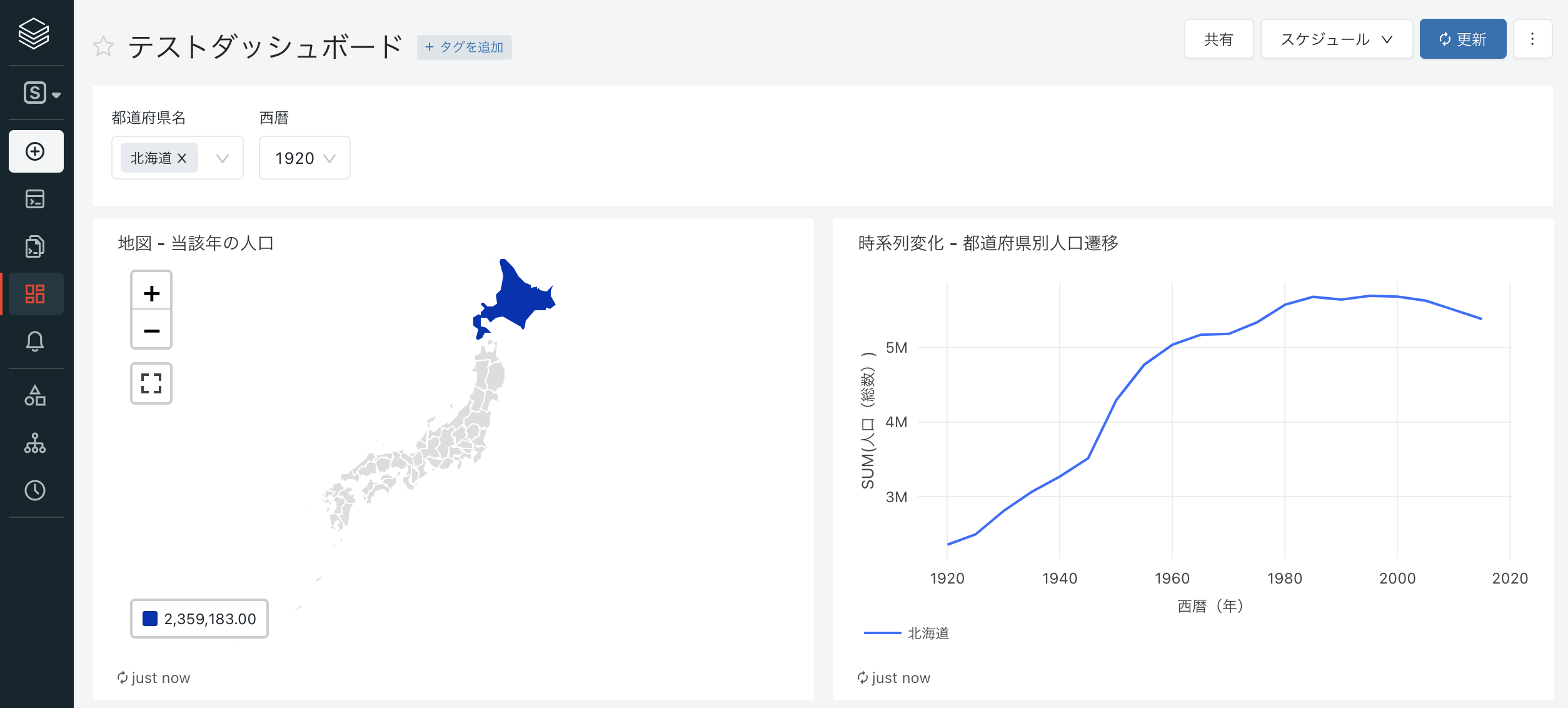Click the 更新 refresh button
The height and width of the screenshot is (708, 1568).
[x=1462, y=39]
